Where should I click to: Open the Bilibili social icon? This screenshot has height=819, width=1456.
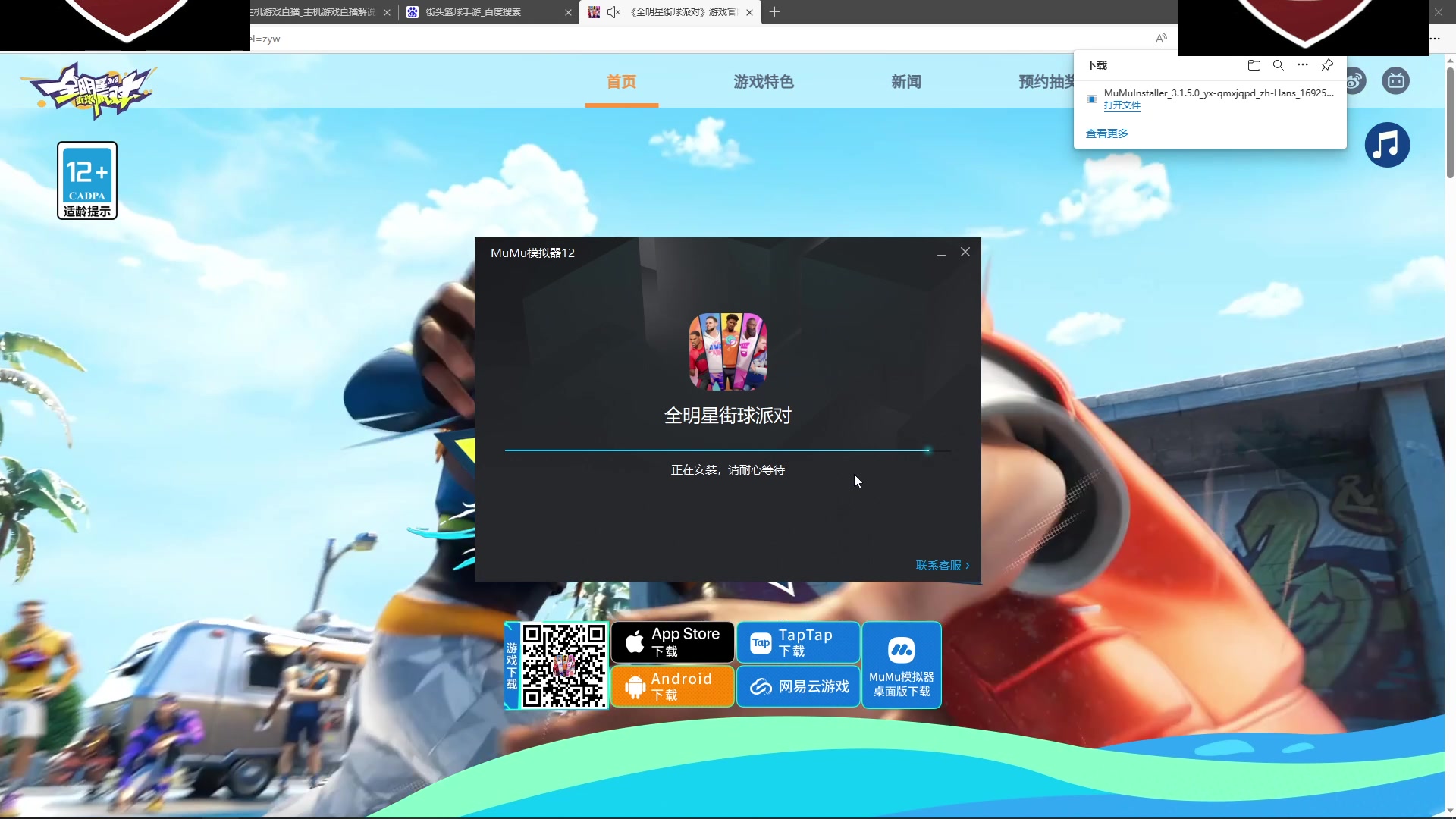click(1396, 81)
